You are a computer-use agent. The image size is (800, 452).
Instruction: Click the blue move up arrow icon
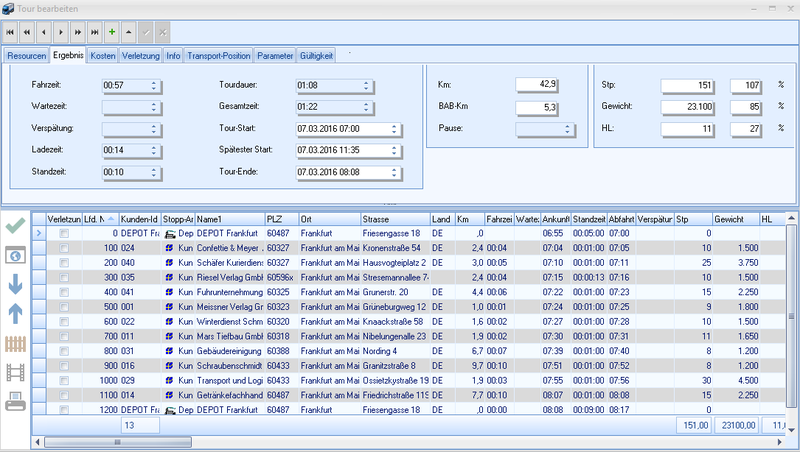[x=16, y=314]
